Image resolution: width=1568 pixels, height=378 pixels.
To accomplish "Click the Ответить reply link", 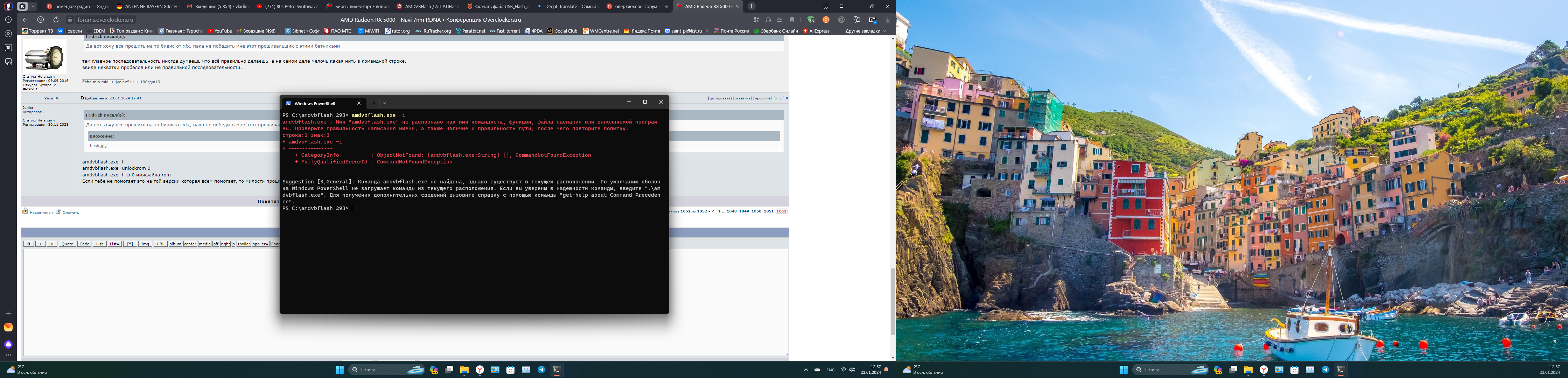I will 70,212.
